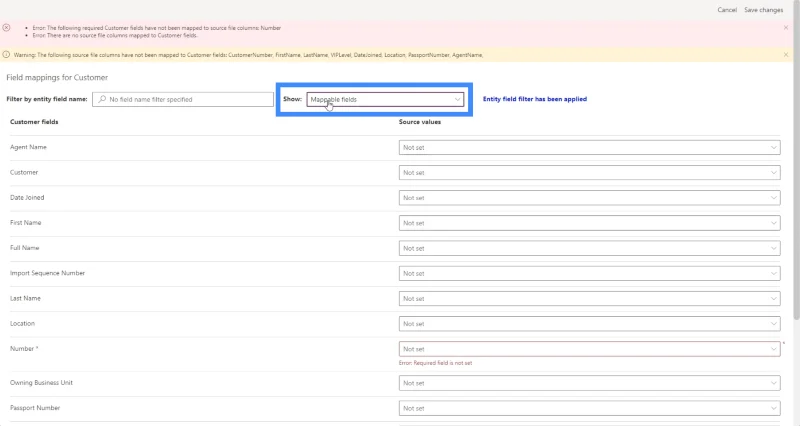Click the 'Customer fields' column header

34,122
